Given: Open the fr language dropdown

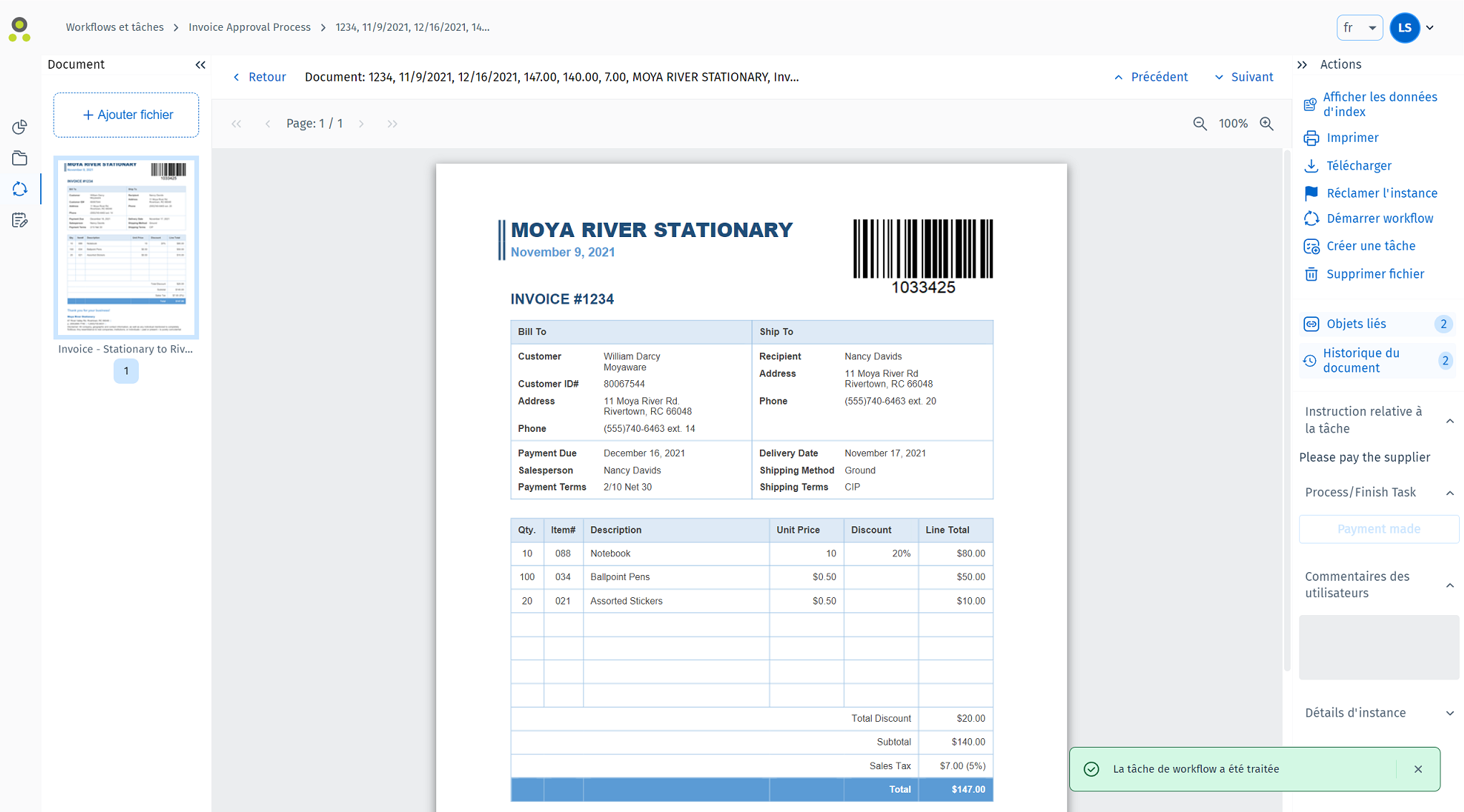Looking at the screenshot, I should pos(1359,28).
